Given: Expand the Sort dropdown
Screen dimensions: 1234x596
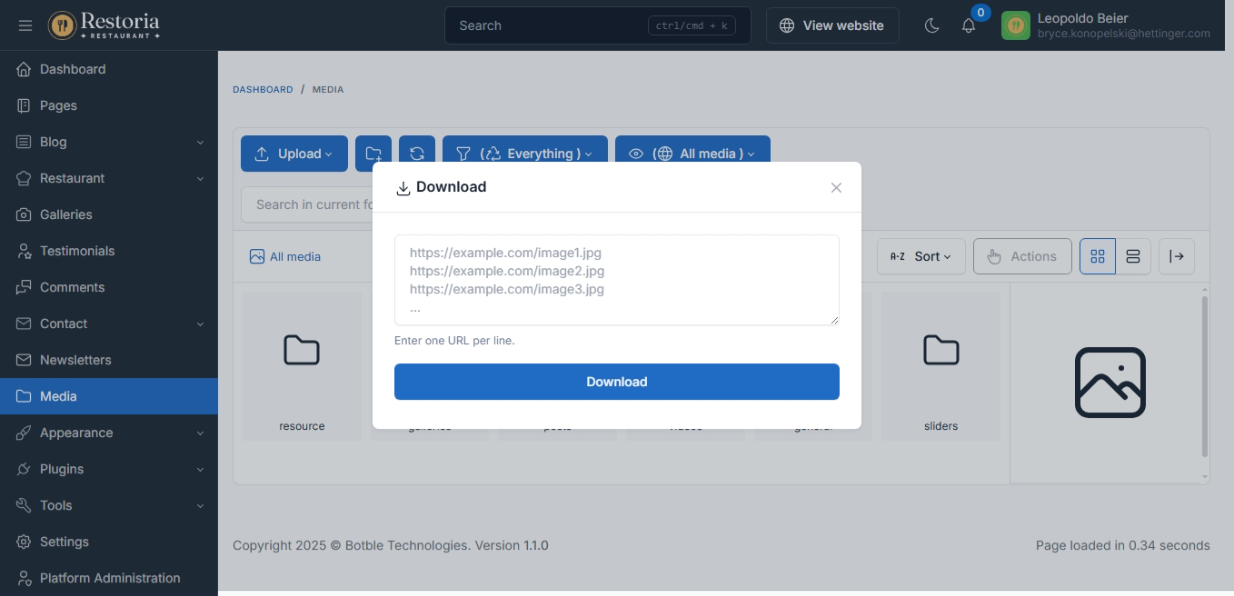Looking at the screenshot, I should click(x=921, y=257).
